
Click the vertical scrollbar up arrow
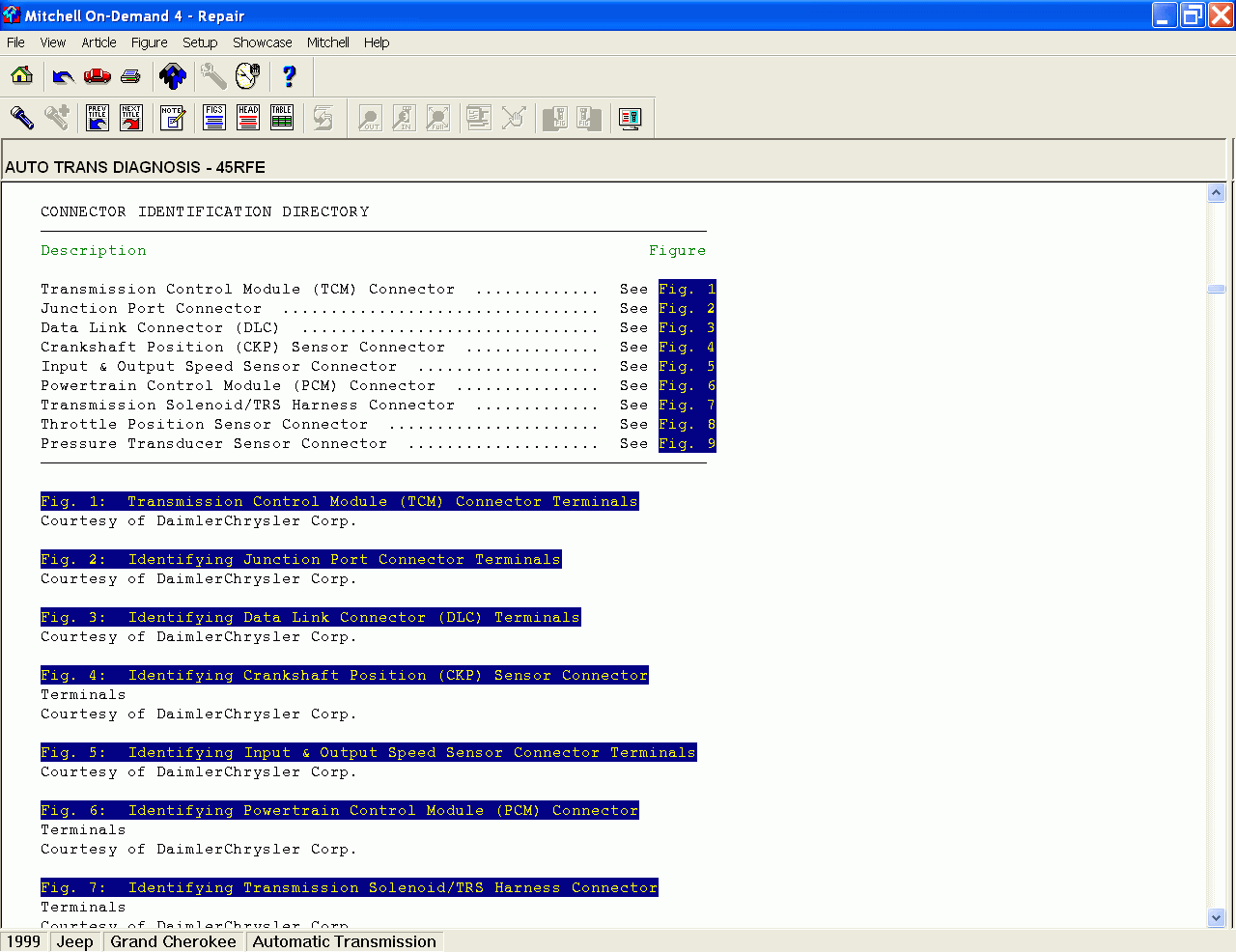coord(1217,193)
